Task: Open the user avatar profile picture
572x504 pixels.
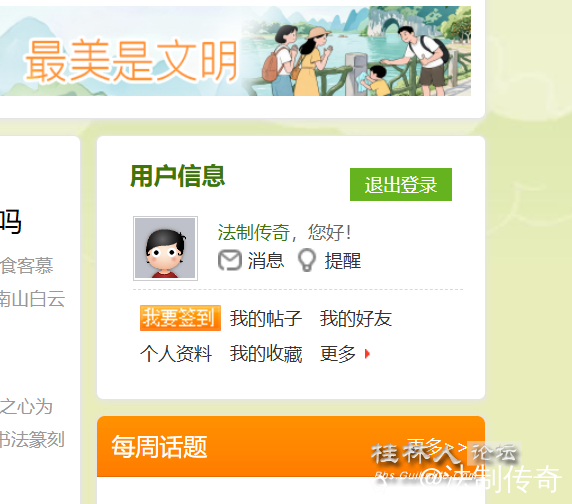Action: click(x=165, y=248)
